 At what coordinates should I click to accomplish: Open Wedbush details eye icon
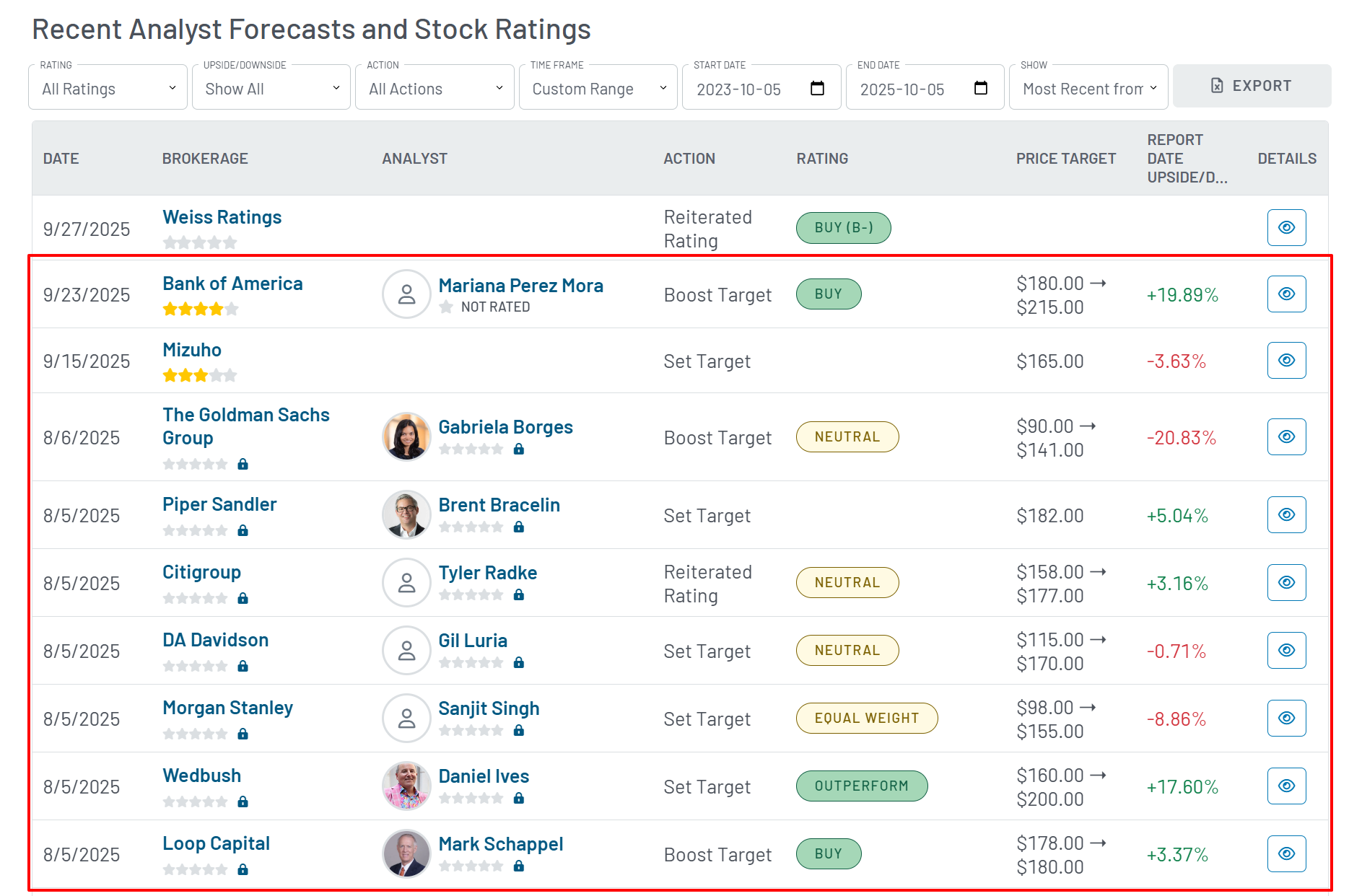1286,786
